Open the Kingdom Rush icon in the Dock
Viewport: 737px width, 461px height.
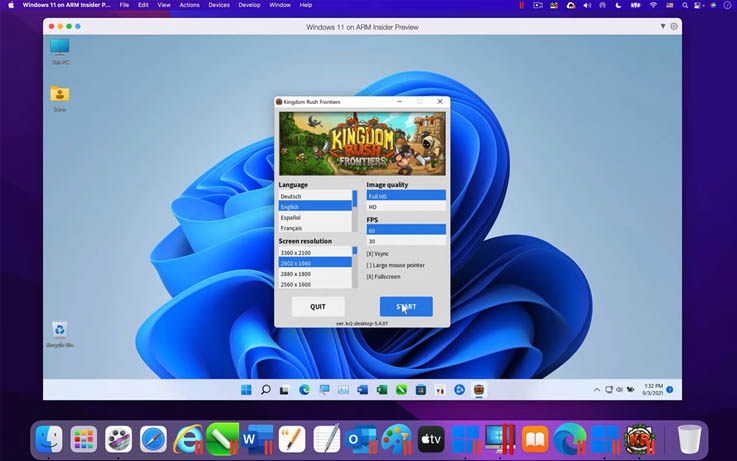pos(639,439)
